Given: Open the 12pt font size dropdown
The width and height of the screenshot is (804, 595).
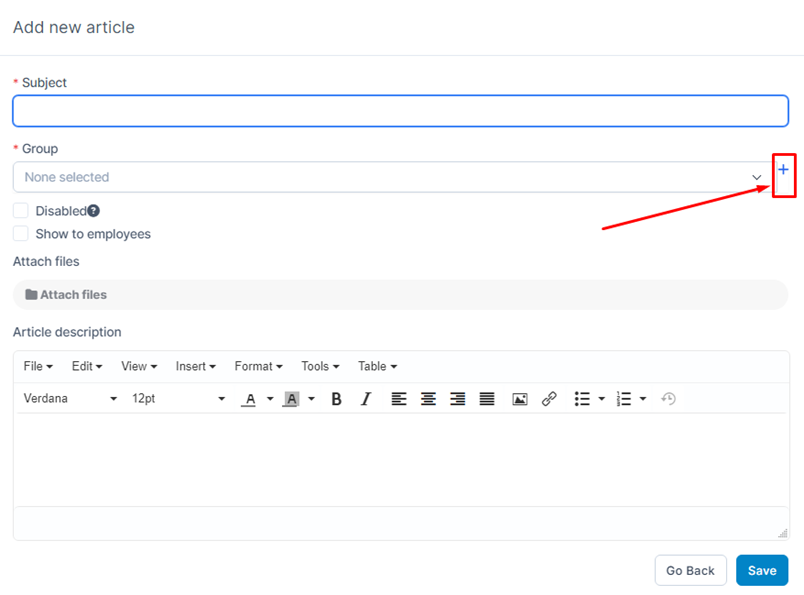Looking at the screenshot, I should [178, 399].
